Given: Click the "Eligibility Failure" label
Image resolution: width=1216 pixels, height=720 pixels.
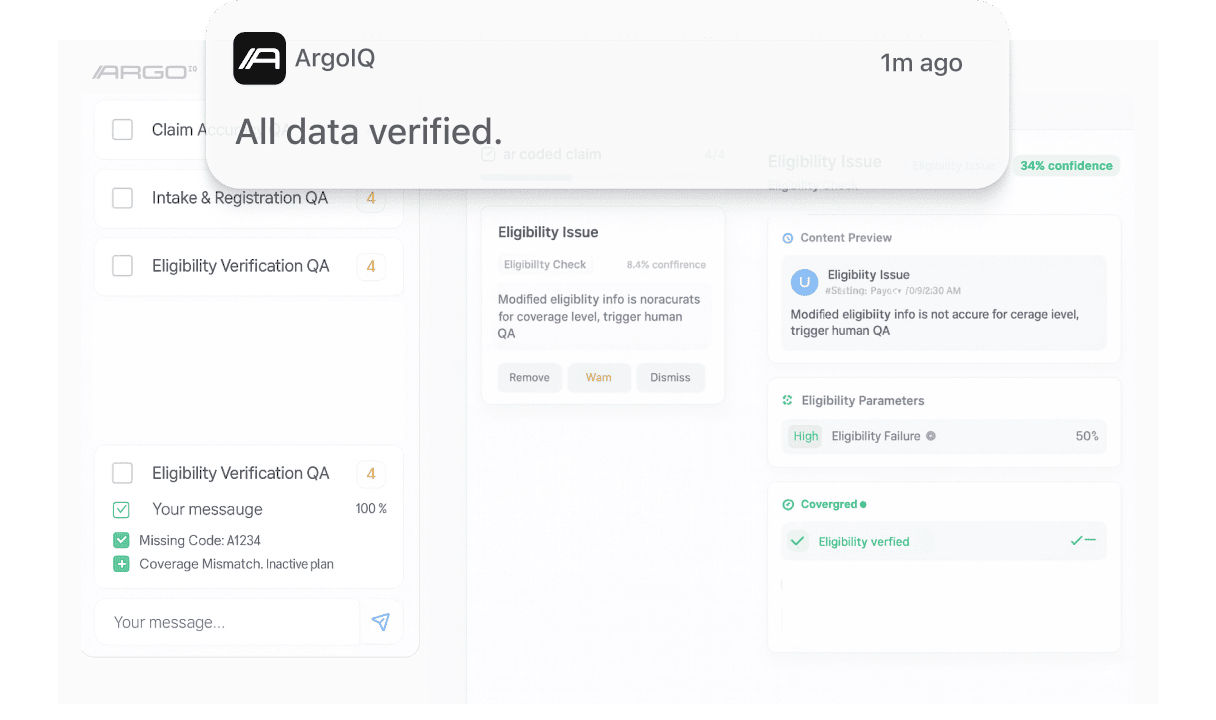Looking at the screenshot, I should (x=876, y=436).
